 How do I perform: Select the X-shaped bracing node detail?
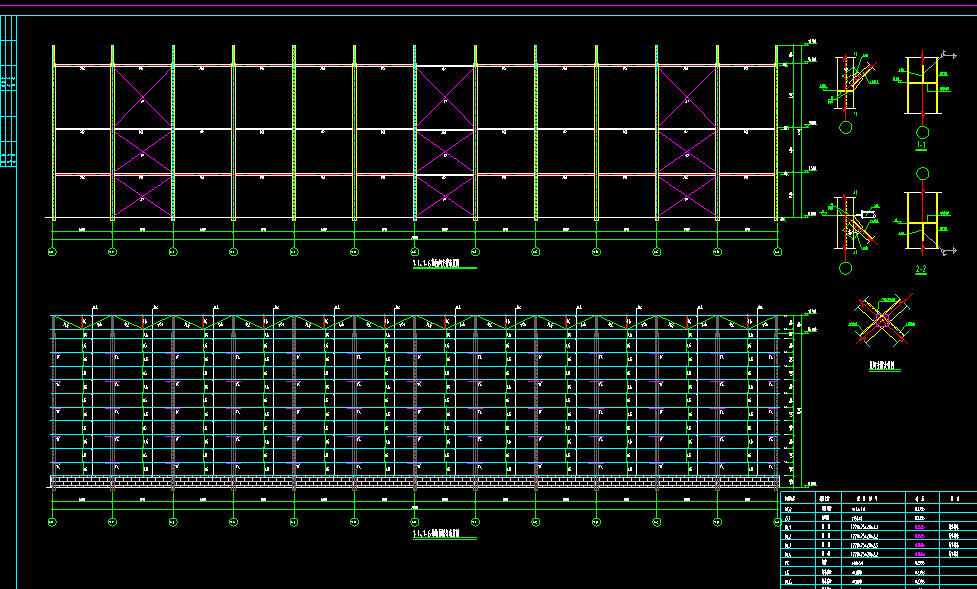[x=882, y=320]
